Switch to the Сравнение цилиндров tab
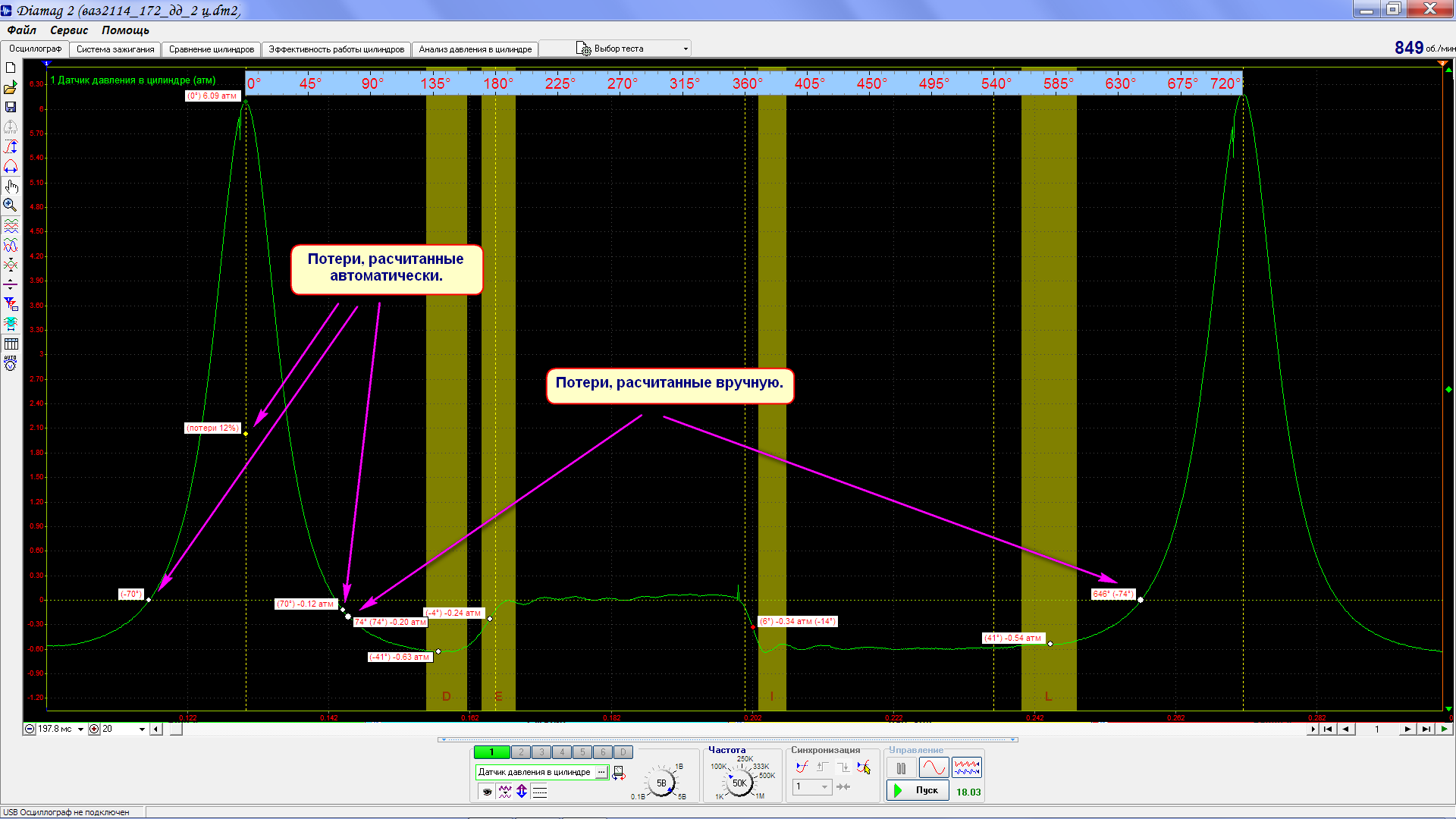The height and width of the screenshot is (819, 1456). (x=212, y=49)
